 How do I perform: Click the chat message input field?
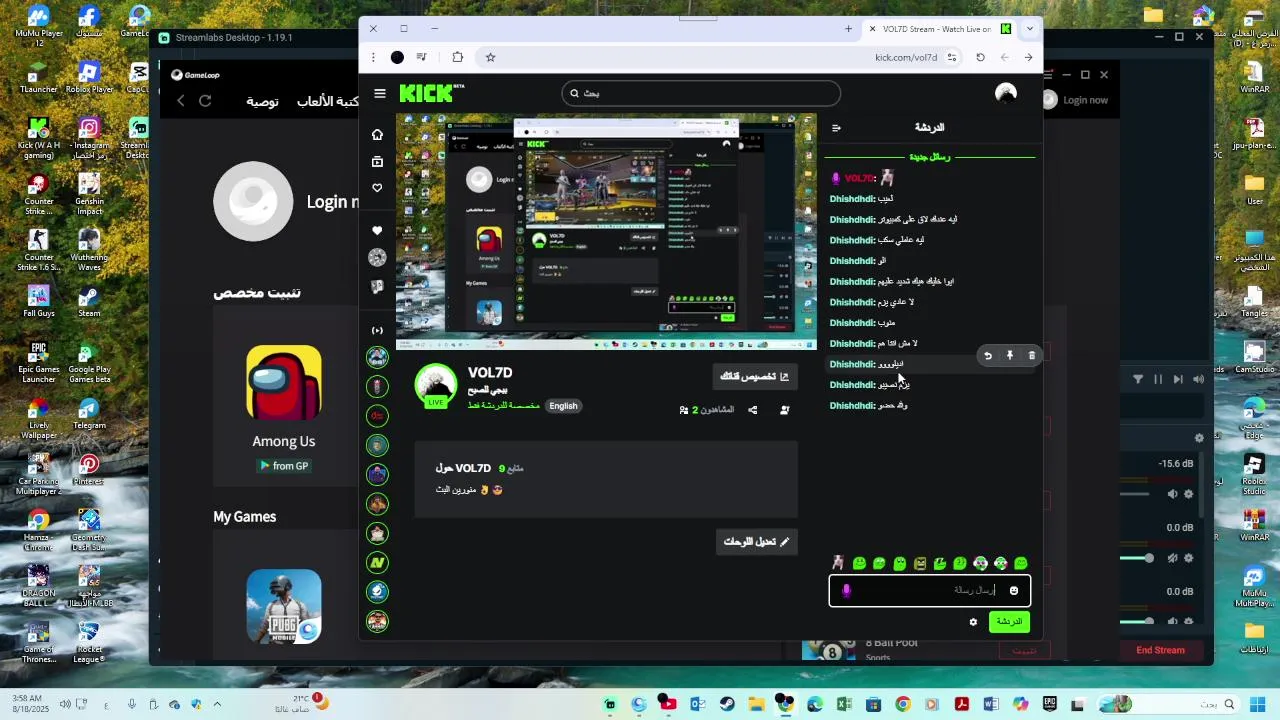pos(930,590)
